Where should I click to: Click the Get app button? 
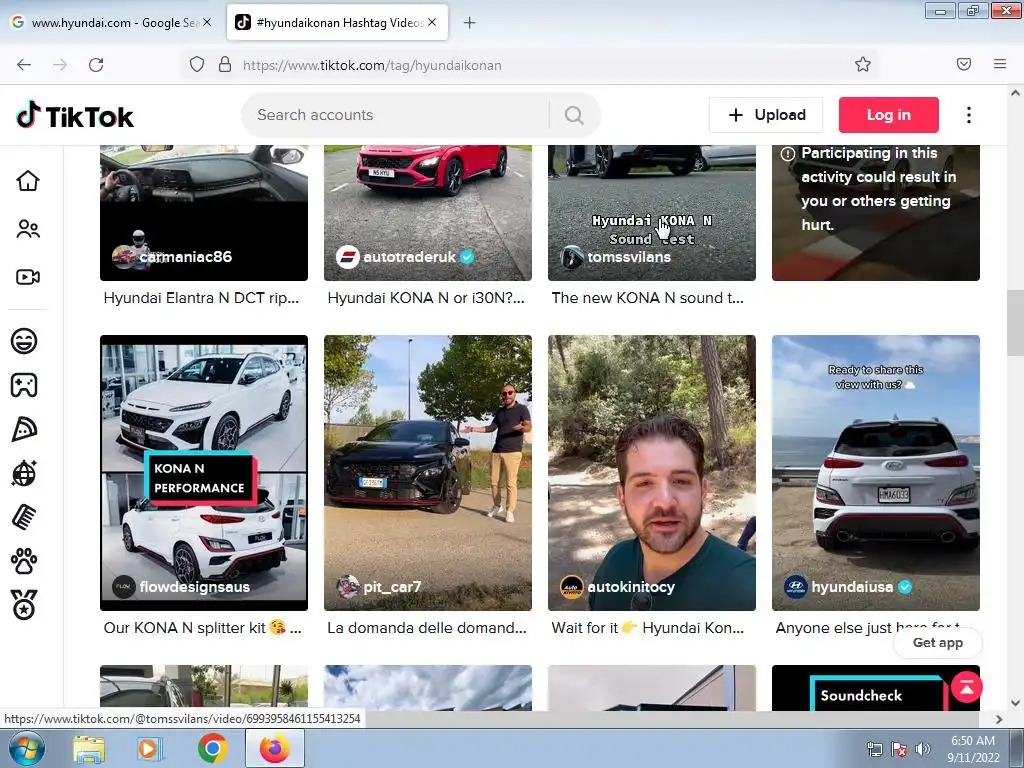click(x=938, y=643)
